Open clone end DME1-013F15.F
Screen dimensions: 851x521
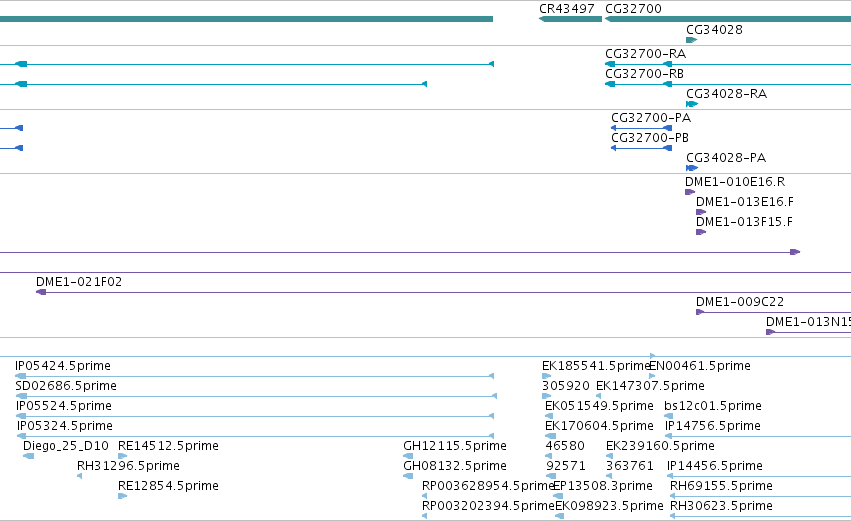[x=744, y=222]
